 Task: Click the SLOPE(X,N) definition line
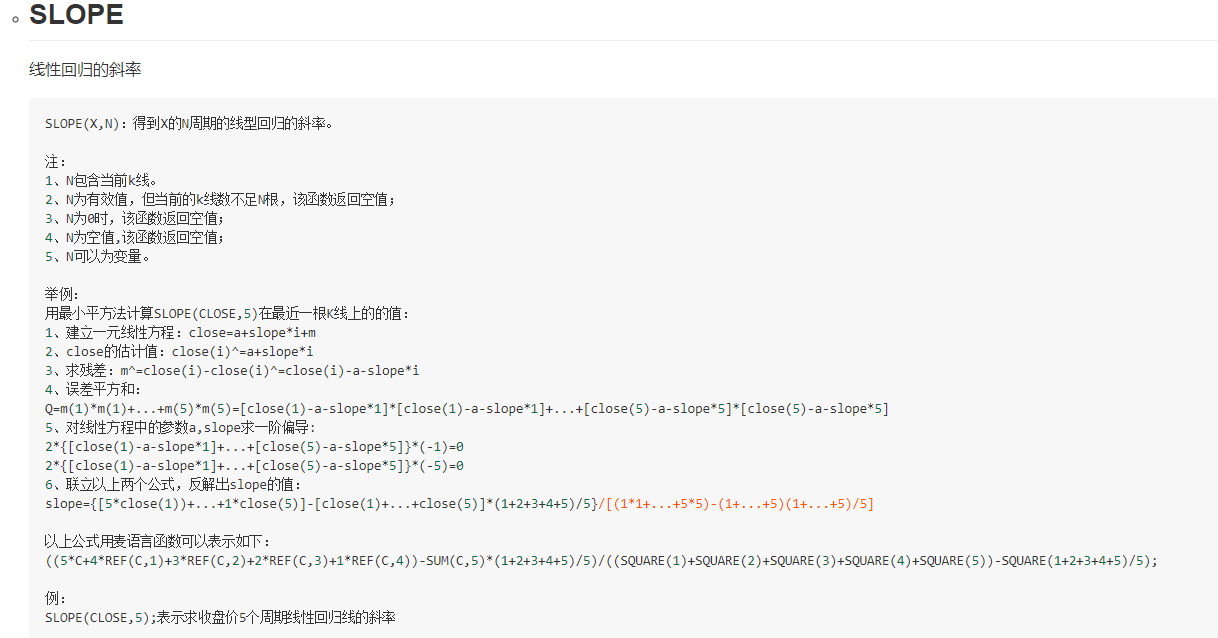189,124
